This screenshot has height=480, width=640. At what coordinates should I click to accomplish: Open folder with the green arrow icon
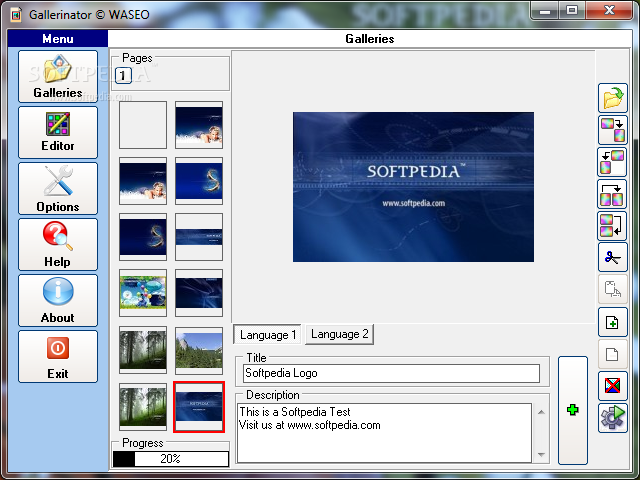(x=613, y=98)
